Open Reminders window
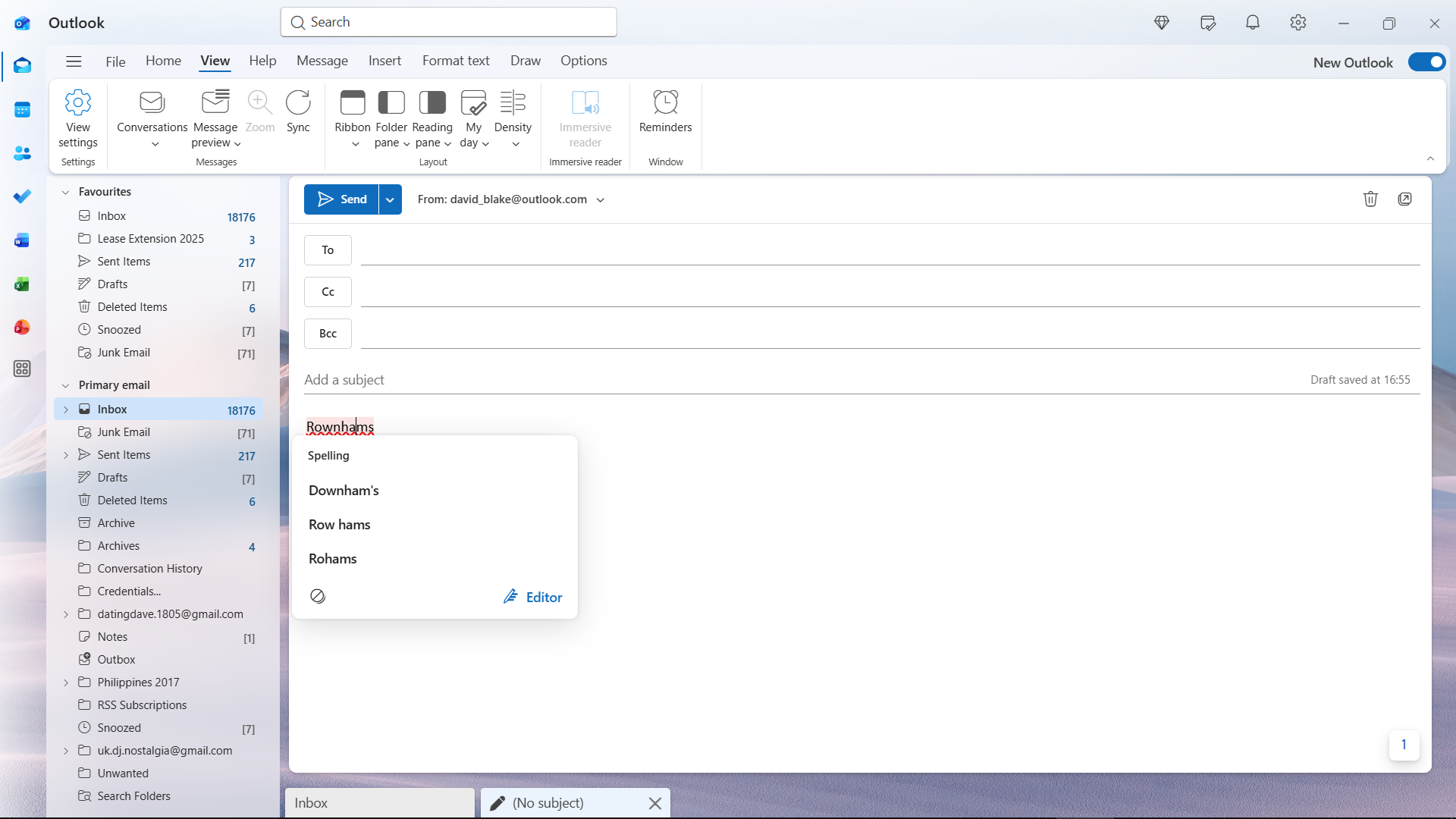Screen dimensions: 1456x819 pyautogui.click(x=665, y=111)
